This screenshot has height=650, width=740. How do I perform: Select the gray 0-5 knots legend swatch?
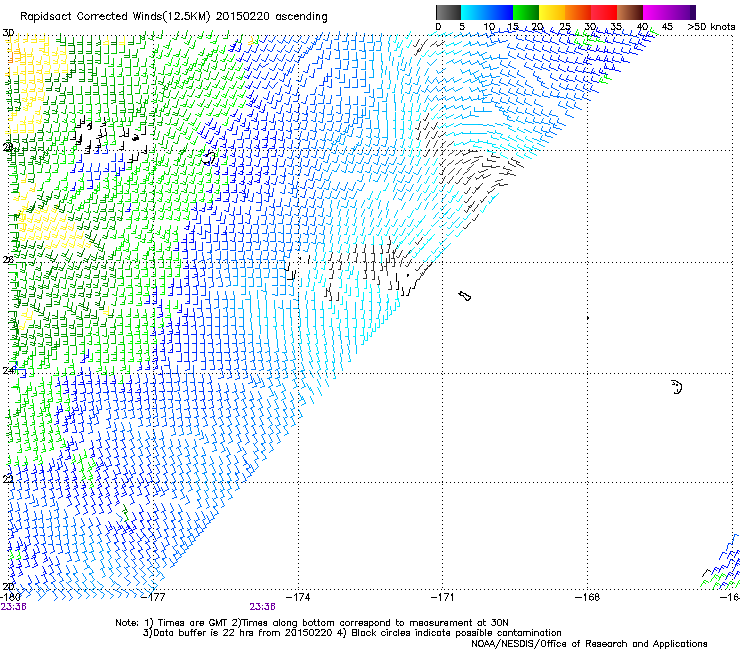pyautogui.click(x=448, y=12)
